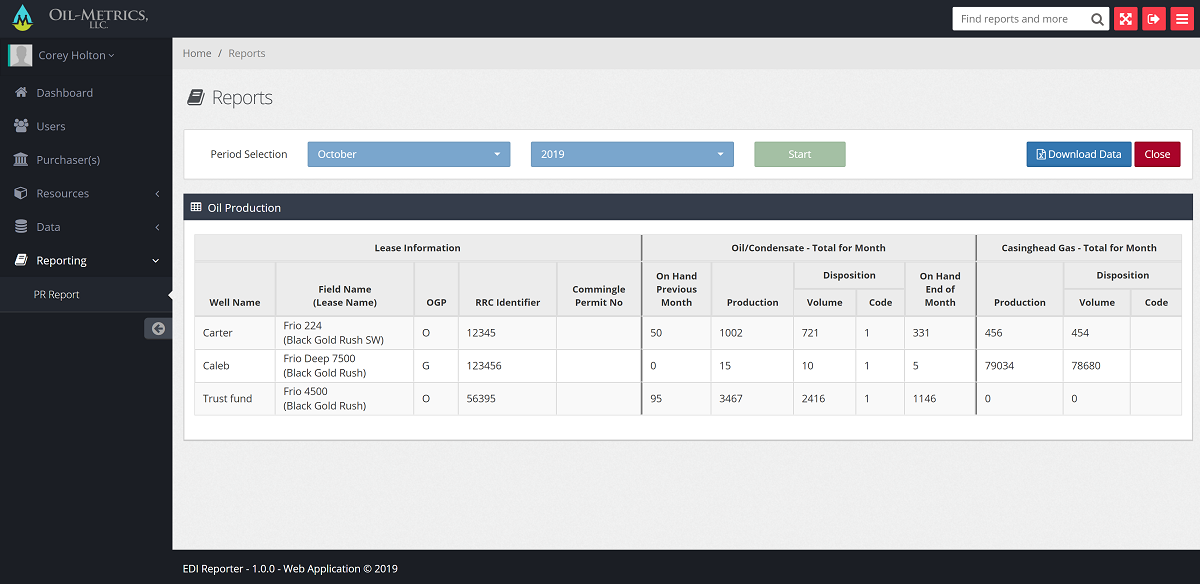Toggle fullscreen with the expand icon
Screen dimensions: 1200x584
pyautogui.click(x=1126, y=19)
